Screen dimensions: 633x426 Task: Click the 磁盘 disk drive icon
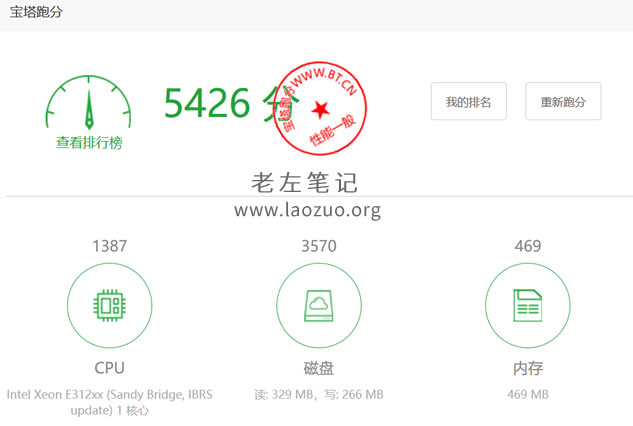click(x=319, y=305)
